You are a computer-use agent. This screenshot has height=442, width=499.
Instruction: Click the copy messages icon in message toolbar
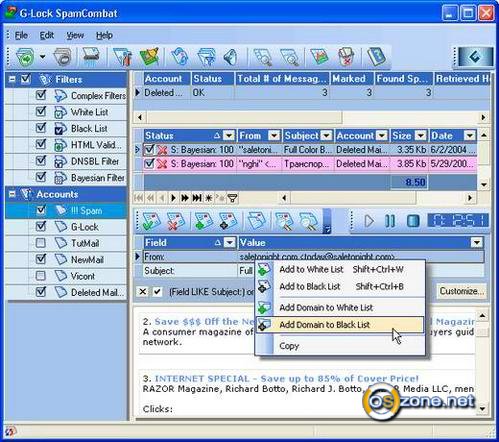tap(256, 221)
